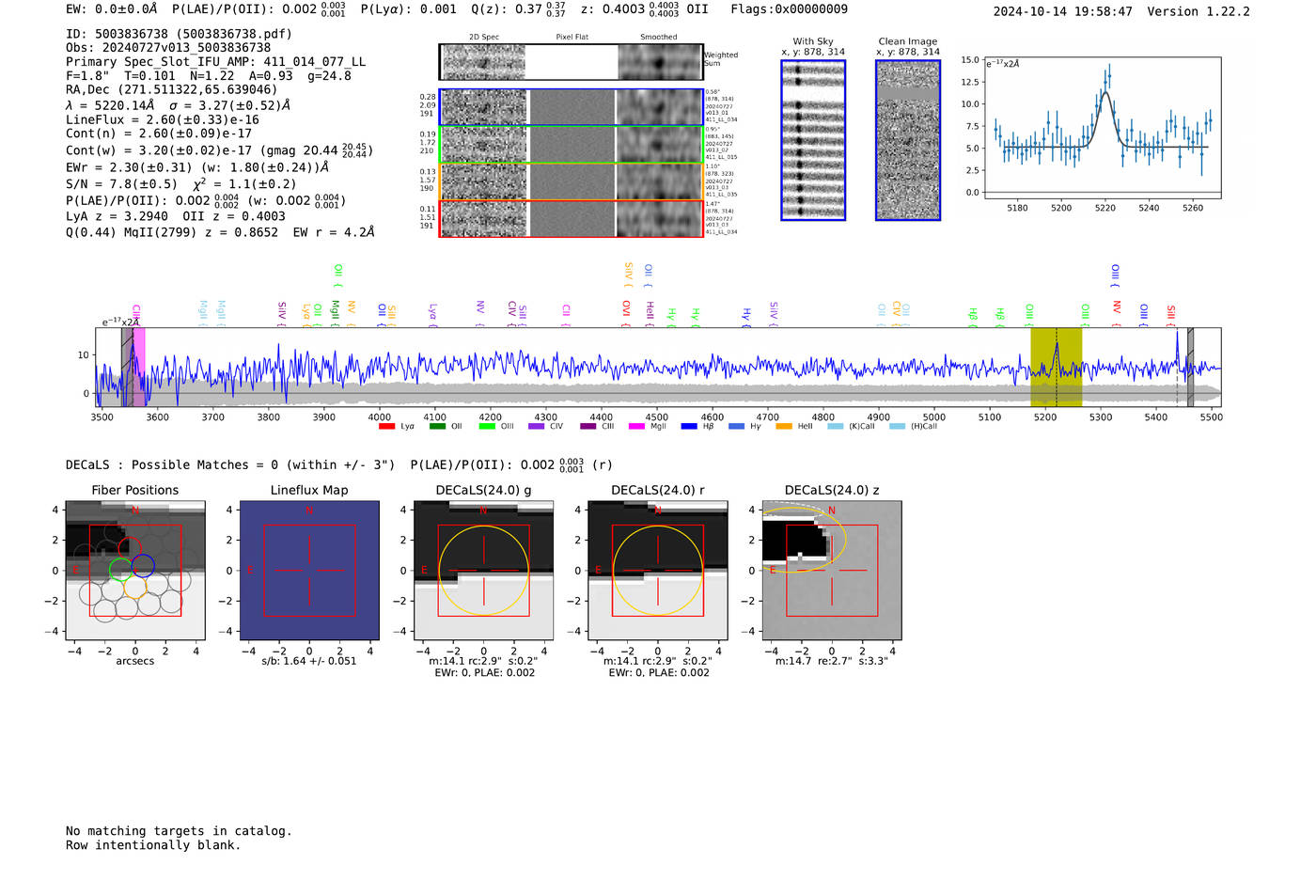This screenshot has width=1316, height=896.
Task: Open the DECaLS(24.0) z cutout
Action: (832, 570)
